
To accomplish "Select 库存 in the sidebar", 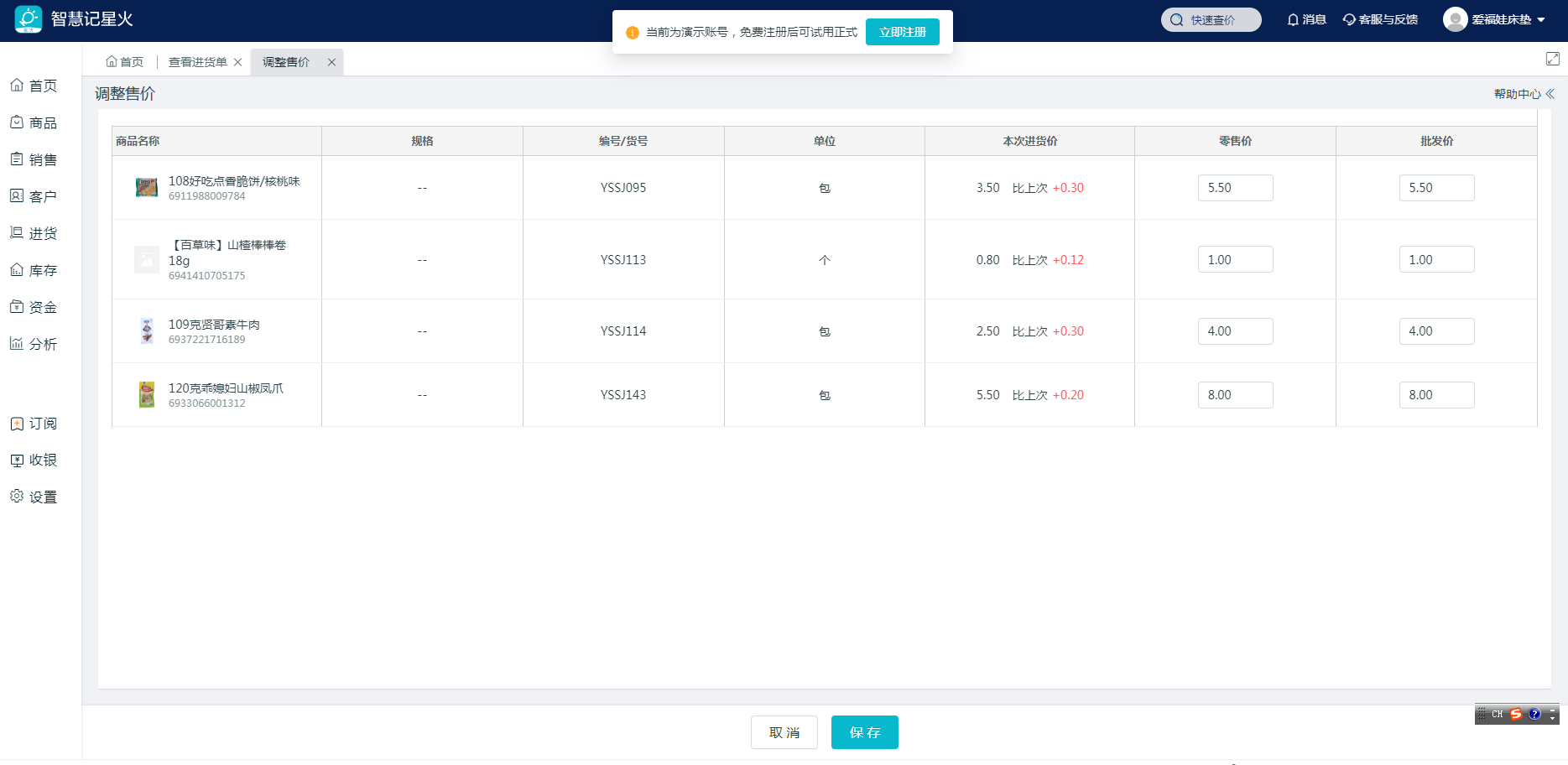I will click(34, 270).
